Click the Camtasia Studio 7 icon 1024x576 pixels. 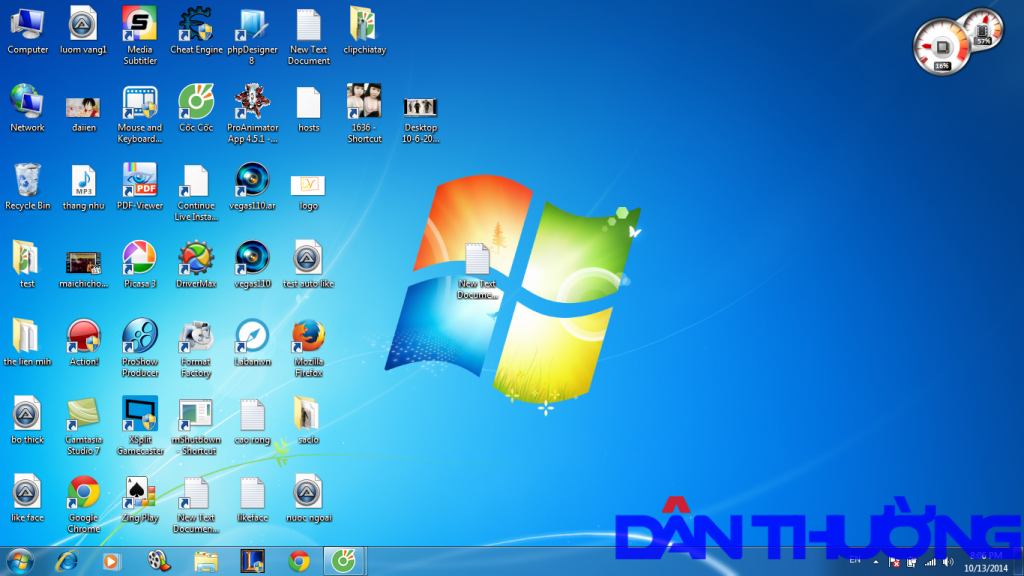83,414
